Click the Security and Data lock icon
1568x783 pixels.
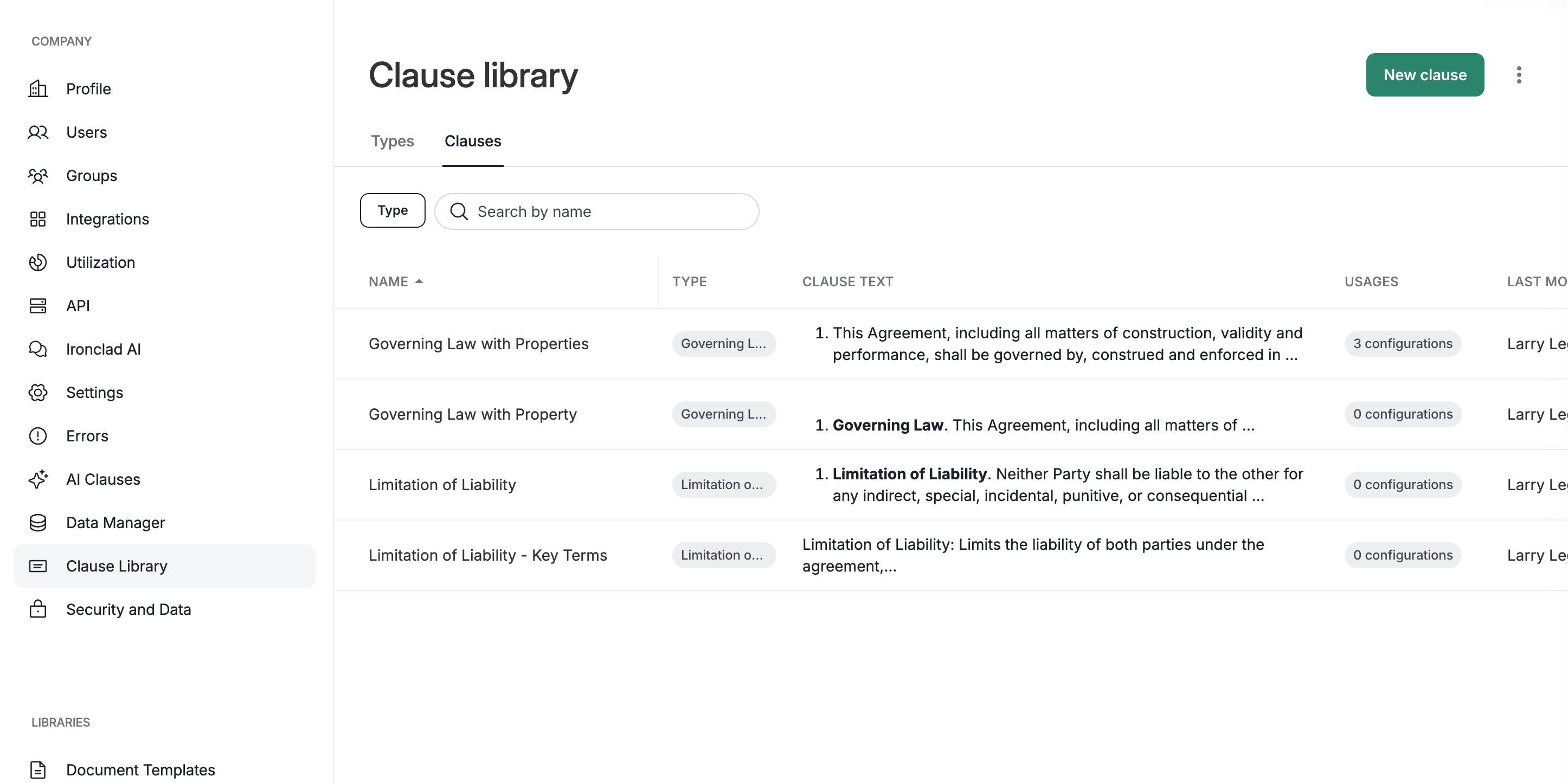(x=38, y=609)
